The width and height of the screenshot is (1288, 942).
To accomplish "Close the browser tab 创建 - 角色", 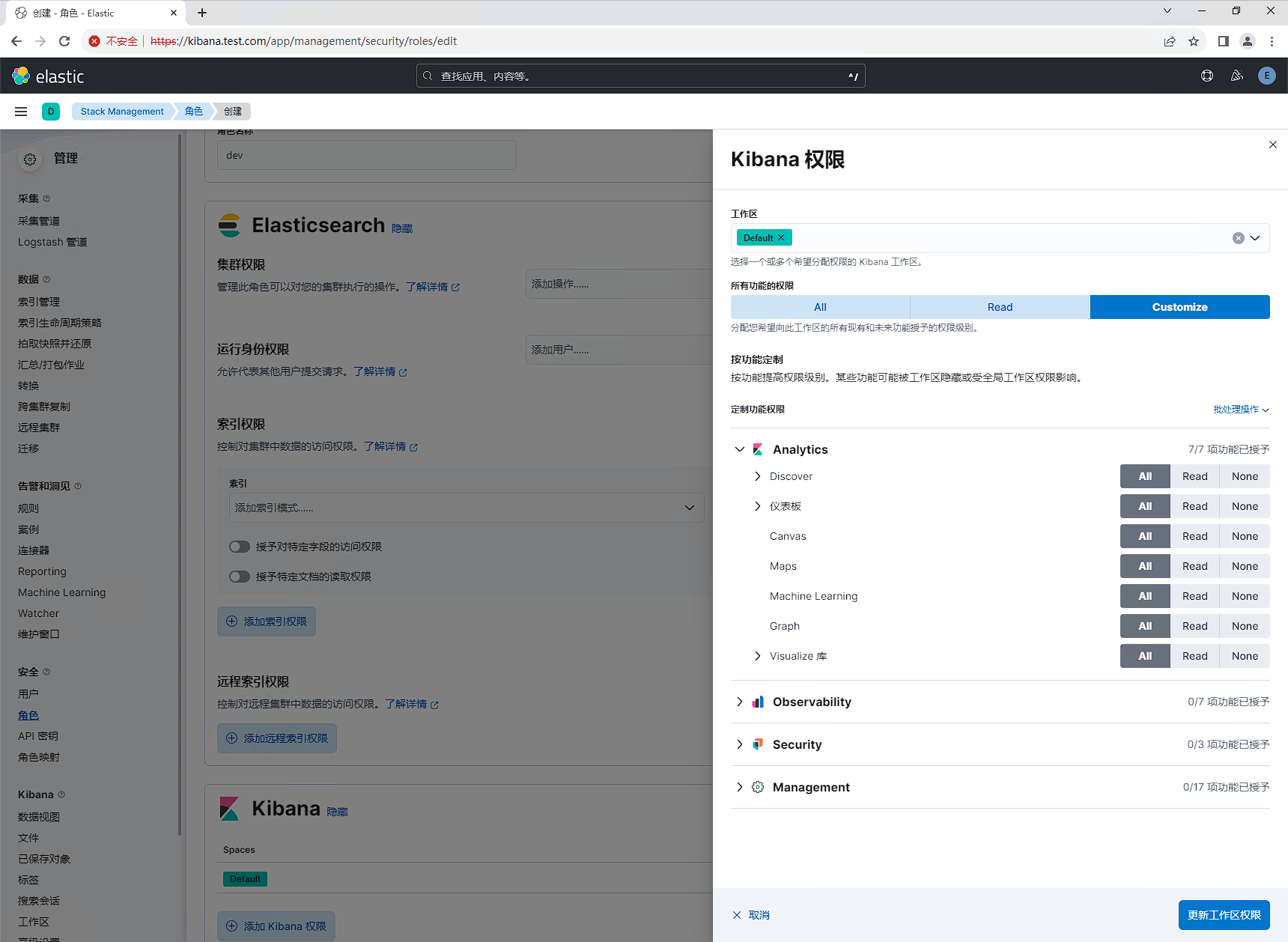I will click(174, 13).
